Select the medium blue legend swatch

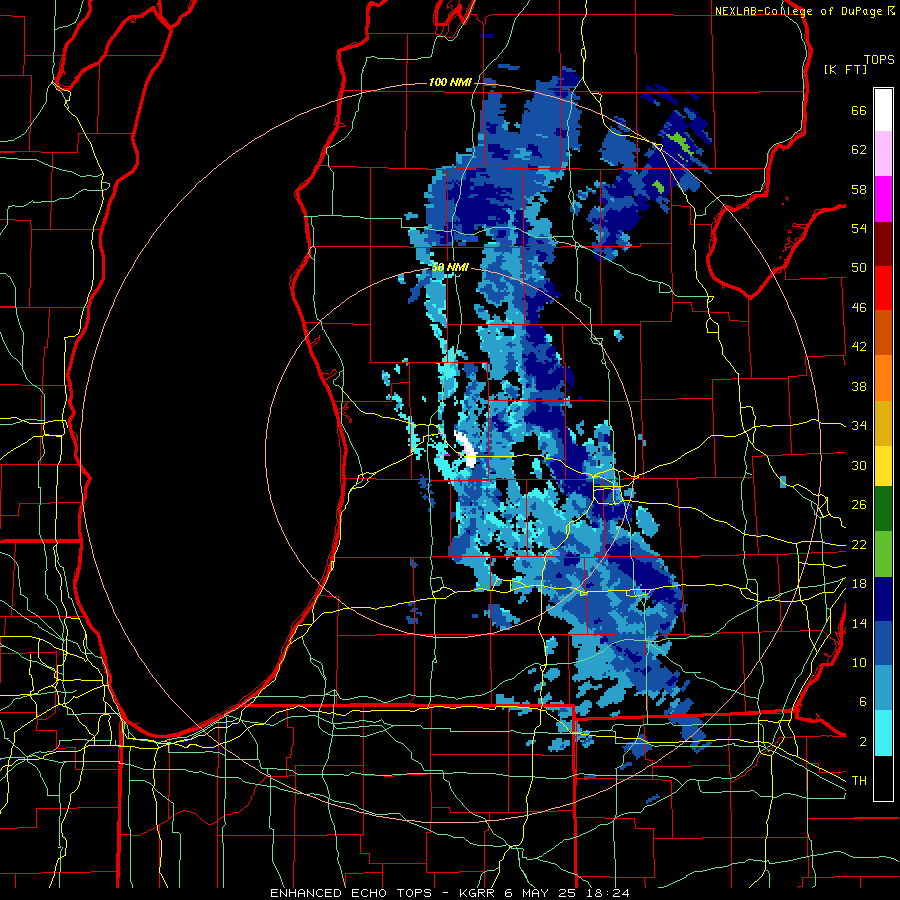[x=883, y=643]
